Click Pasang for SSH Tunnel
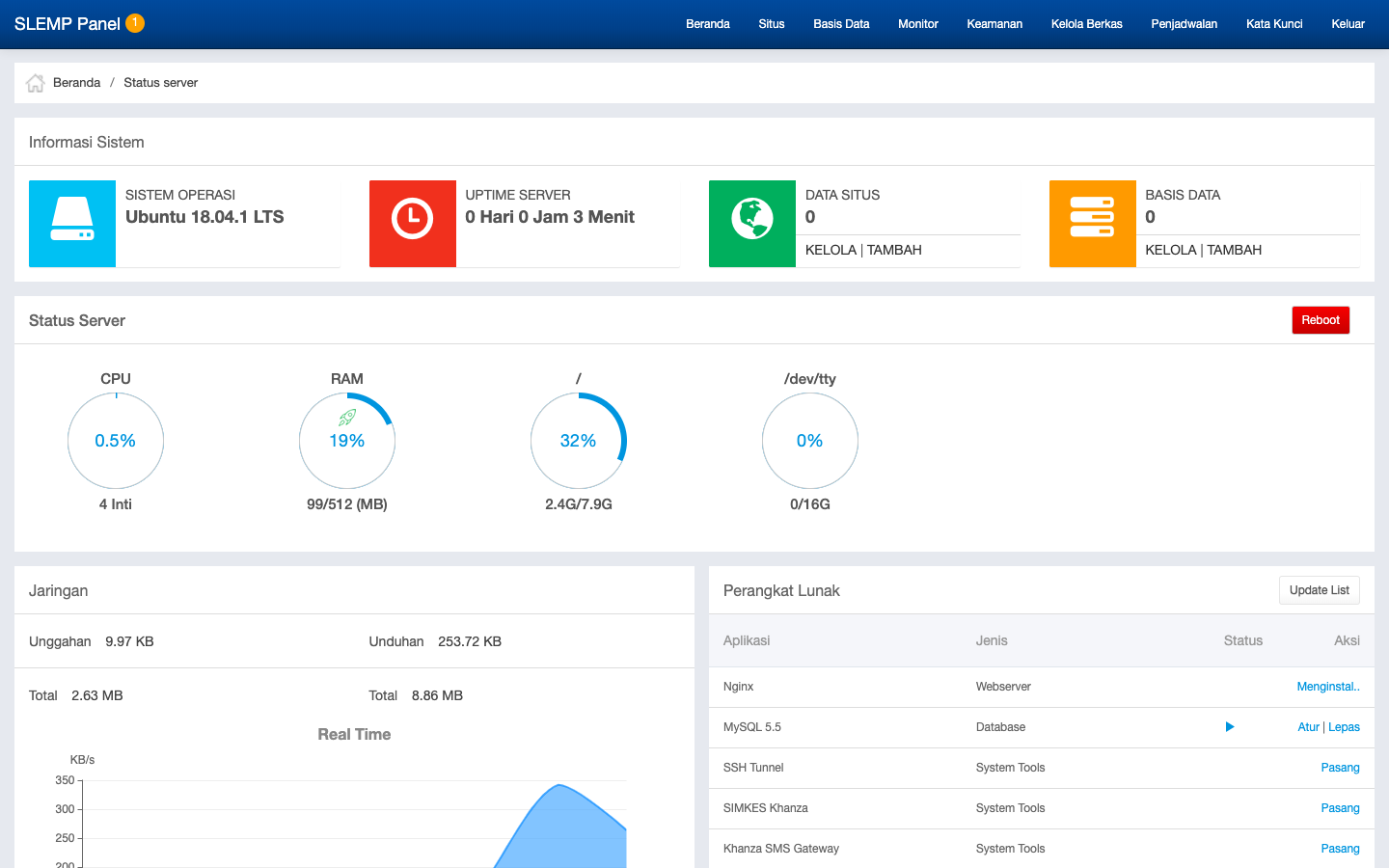This screenshot has height=868, width=1389. pyautogui.click(x=1341, y=768)
